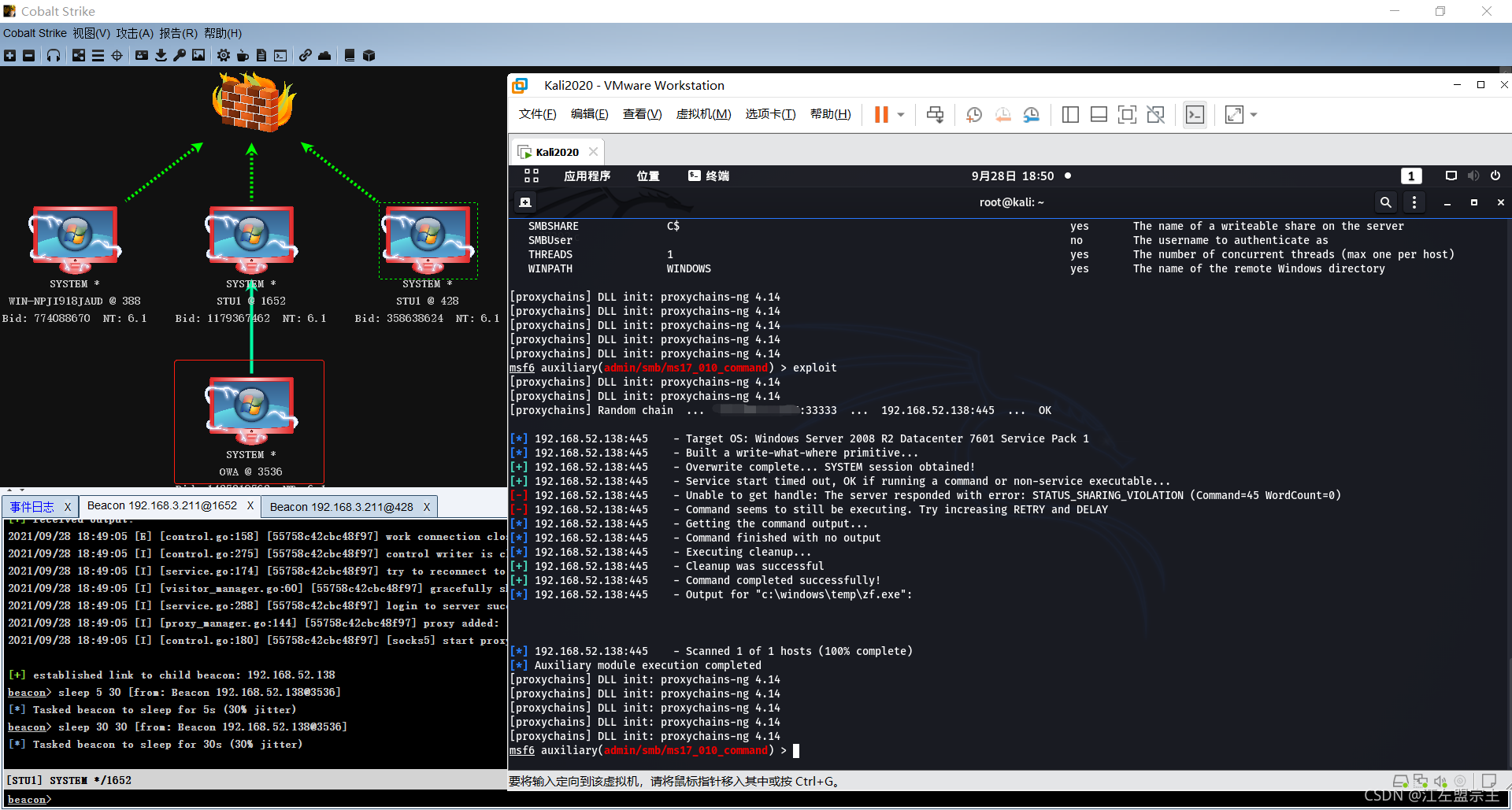Close Beacon 192.168.3.211@428 tab

427,507
